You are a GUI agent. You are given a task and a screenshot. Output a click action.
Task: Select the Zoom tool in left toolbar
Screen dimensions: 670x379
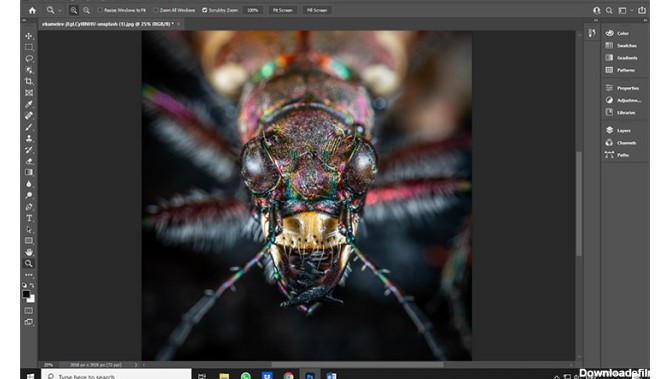pos(29,264)
